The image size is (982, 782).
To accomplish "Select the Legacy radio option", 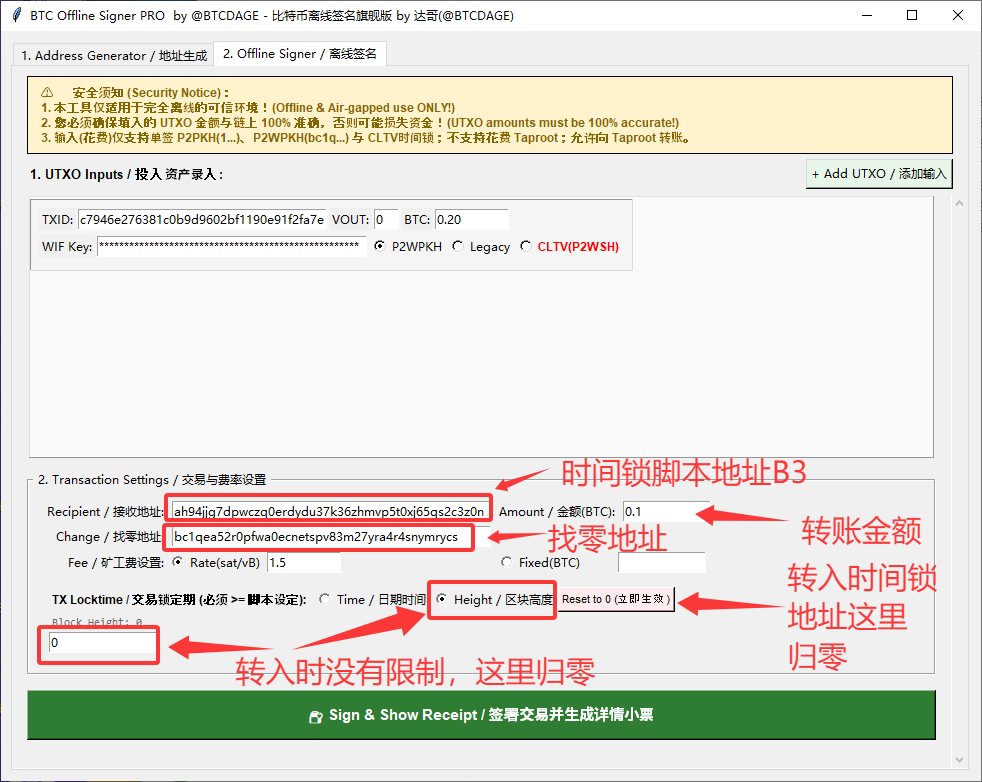I will pyautogui.click(x=457, y=246).
